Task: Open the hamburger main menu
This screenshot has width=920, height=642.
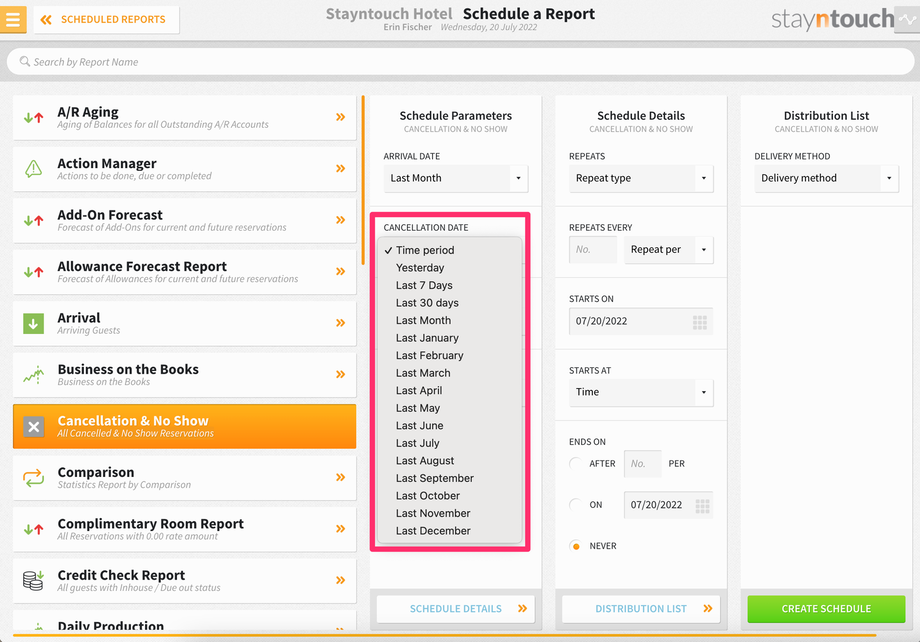Action: pyautogui.click(x=13, y=19)
